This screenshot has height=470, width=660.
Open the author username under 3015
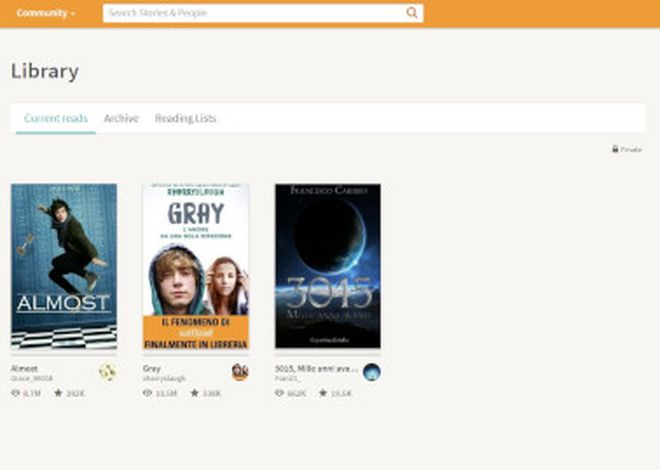(287, 378)
